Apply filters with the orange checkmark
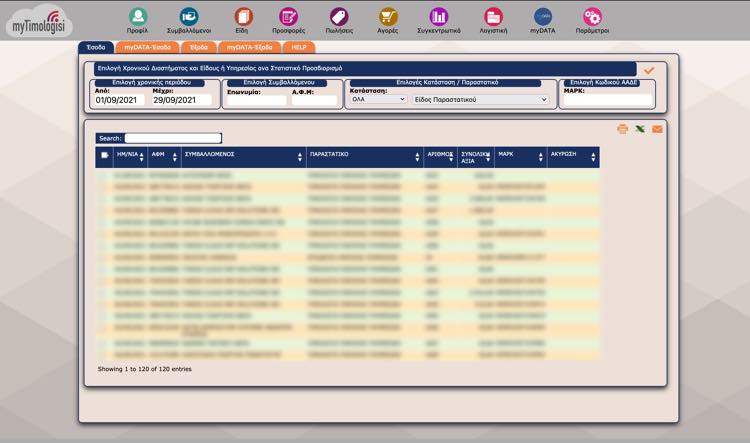 [x=649, y=70]
